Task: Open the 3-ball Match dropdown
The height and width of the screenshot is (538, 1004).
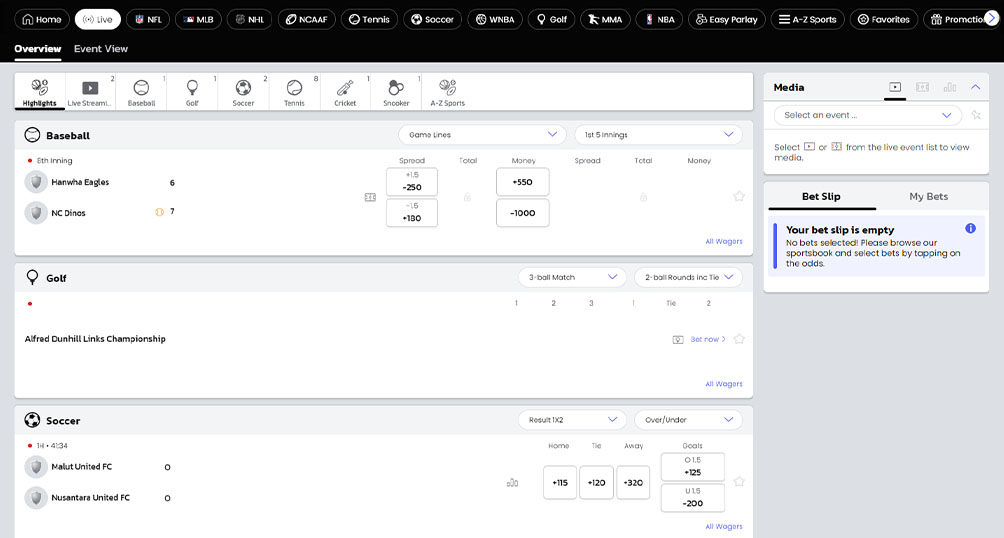Action: 572,277
